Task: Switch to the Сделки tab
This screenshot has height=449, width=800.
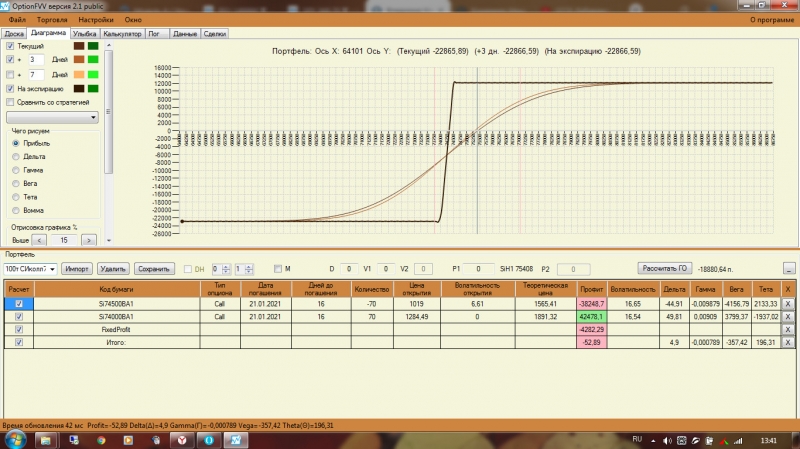Action: point(215,34)
